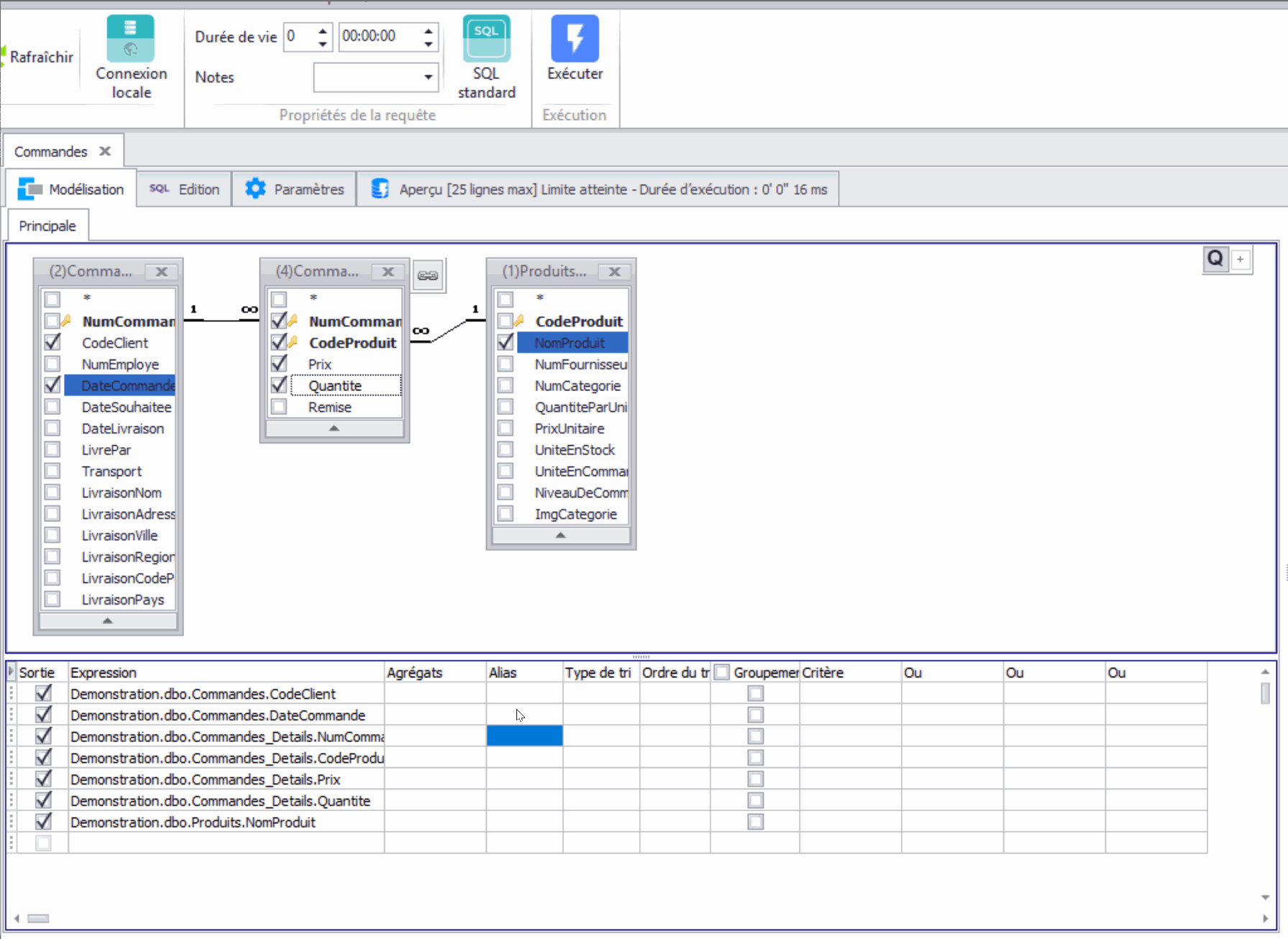Click the link icon next to Commandes_Details table

(428, 275)
